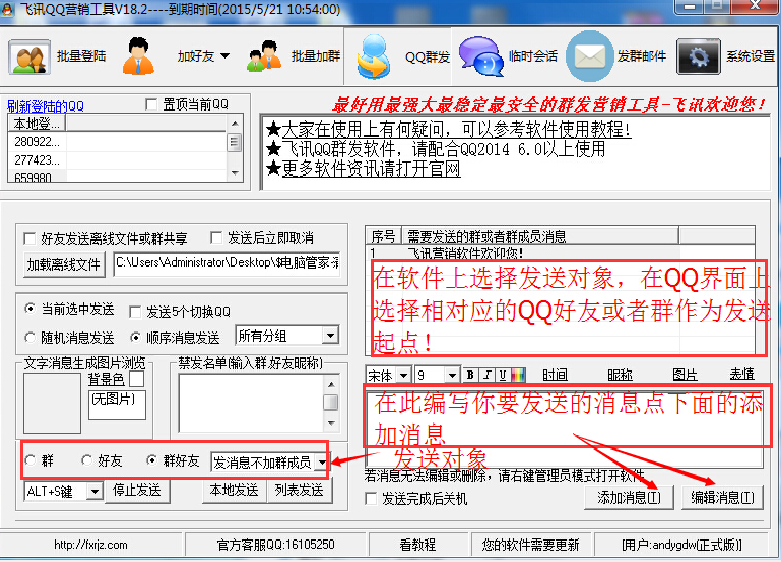The height and width of the screenshot is (562, 781).
Task: Click the QQ list scrollbar down arrow
Action: pos(235,173)
